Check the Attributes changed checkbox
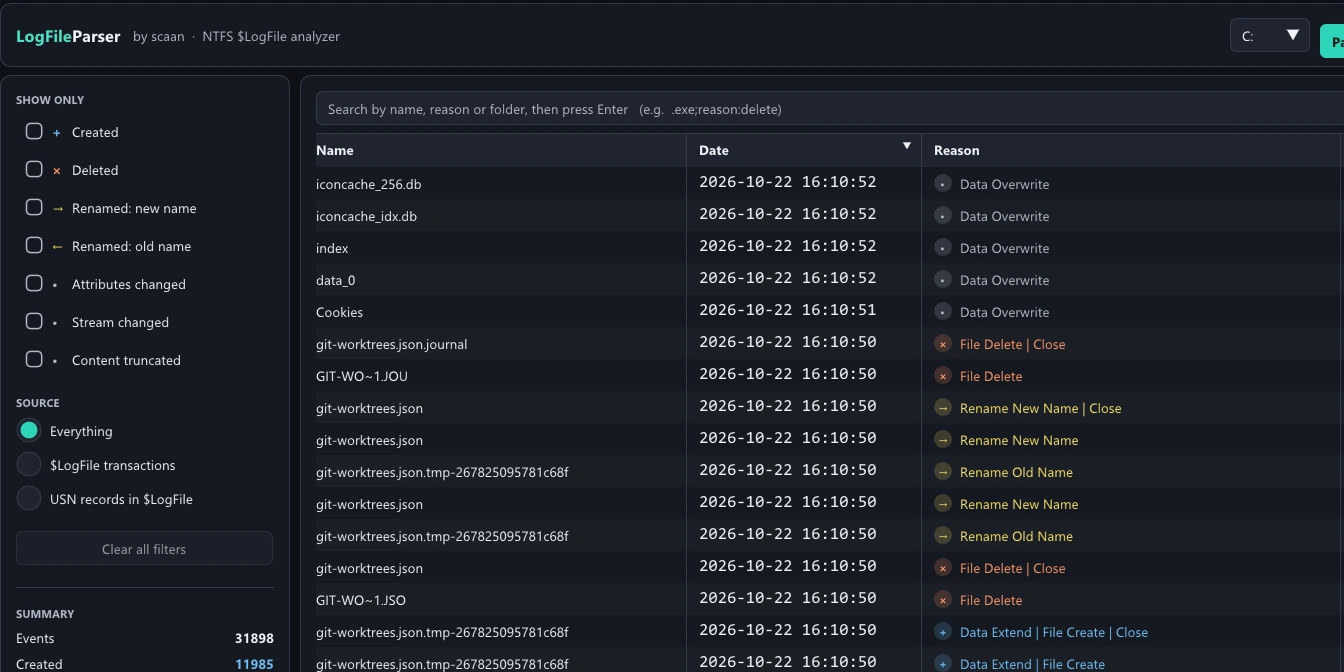Screen dimensions: 1344x672 coord(34,283)
